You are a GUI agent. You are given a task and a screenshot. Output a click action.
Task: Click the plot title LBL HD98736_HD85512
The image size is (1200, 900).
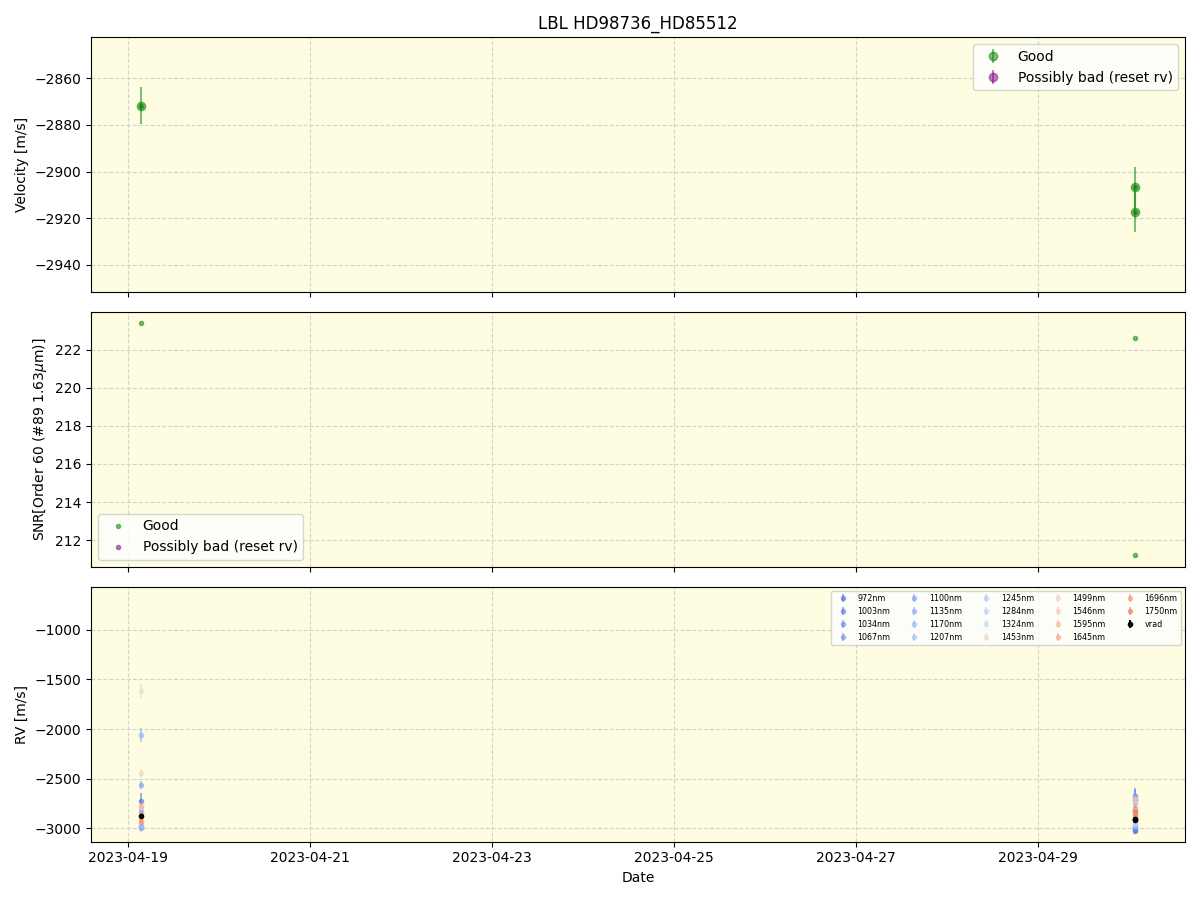click(x=637, y=23)
